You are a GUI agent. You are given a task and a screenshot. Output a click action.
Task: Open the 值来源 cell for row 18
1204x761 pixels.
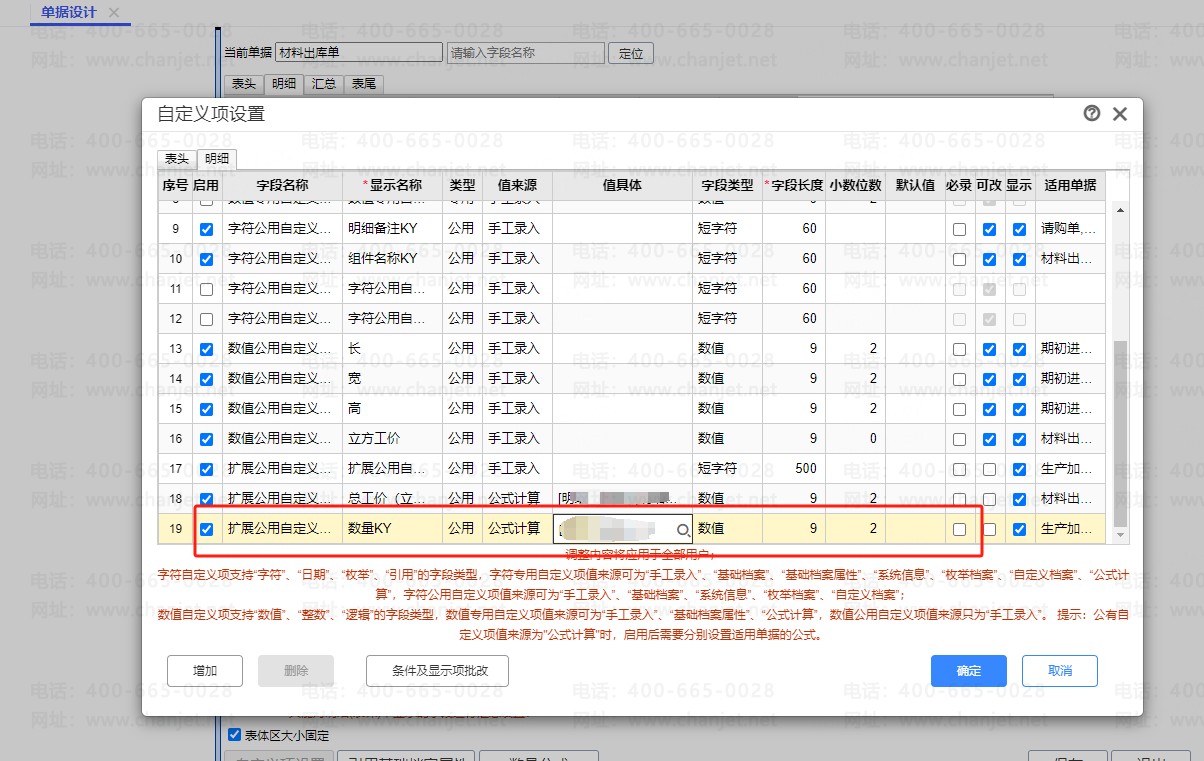coord(514,498)
